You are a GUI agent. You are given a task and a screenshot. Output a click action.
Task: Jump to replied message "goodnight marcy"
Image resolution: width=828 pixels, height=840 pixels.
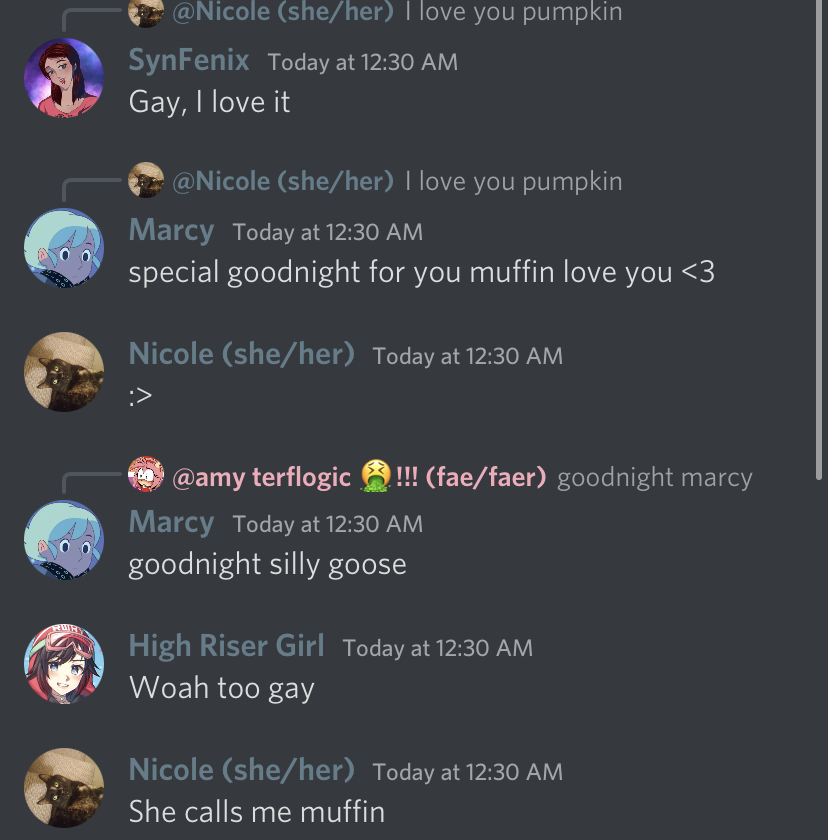tap(654, 477)
